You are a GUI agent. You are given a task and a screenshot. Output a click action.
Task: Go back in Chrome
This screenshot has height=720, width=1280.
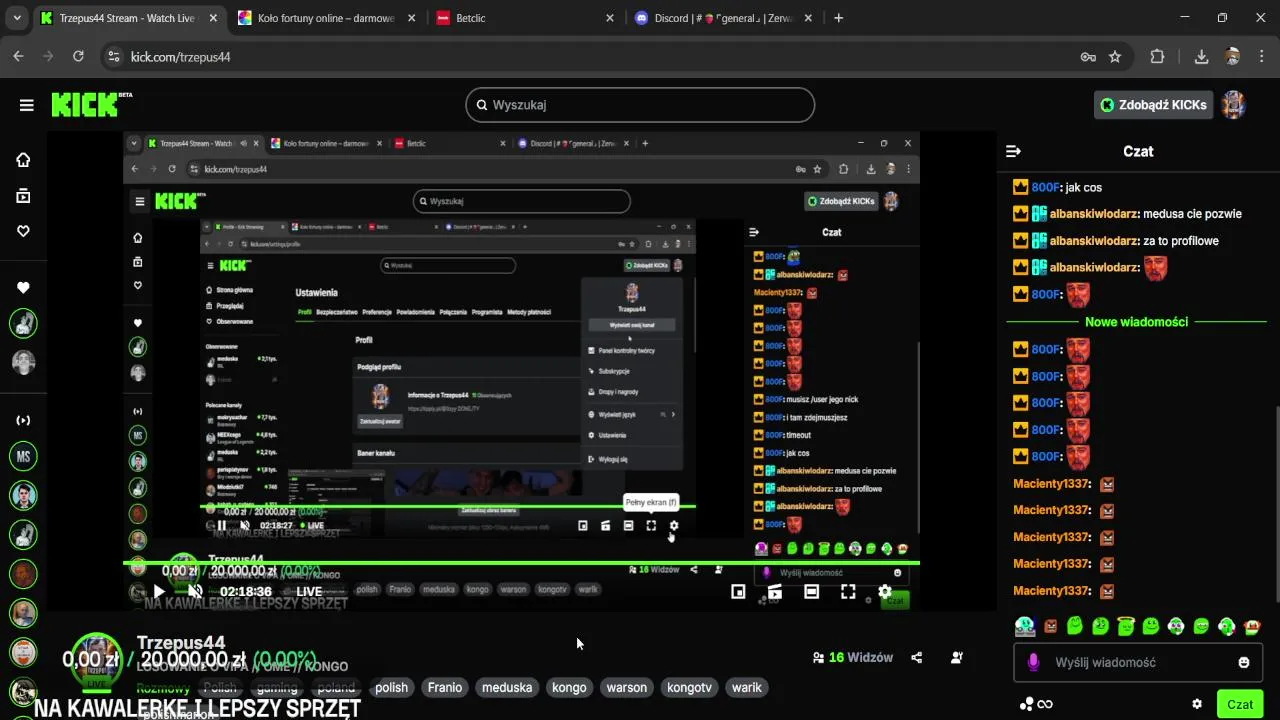pyautogui.click(x=18, y=57)
